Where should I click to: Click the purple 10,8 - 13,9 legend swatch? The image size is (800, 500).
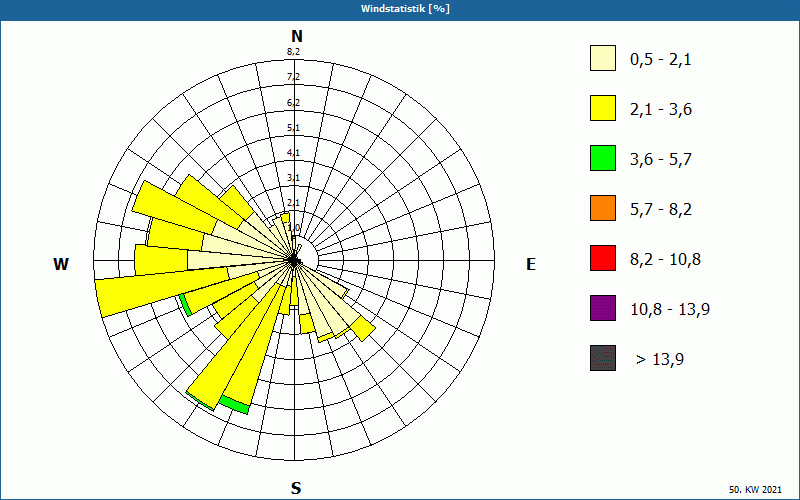pos(603,308)
